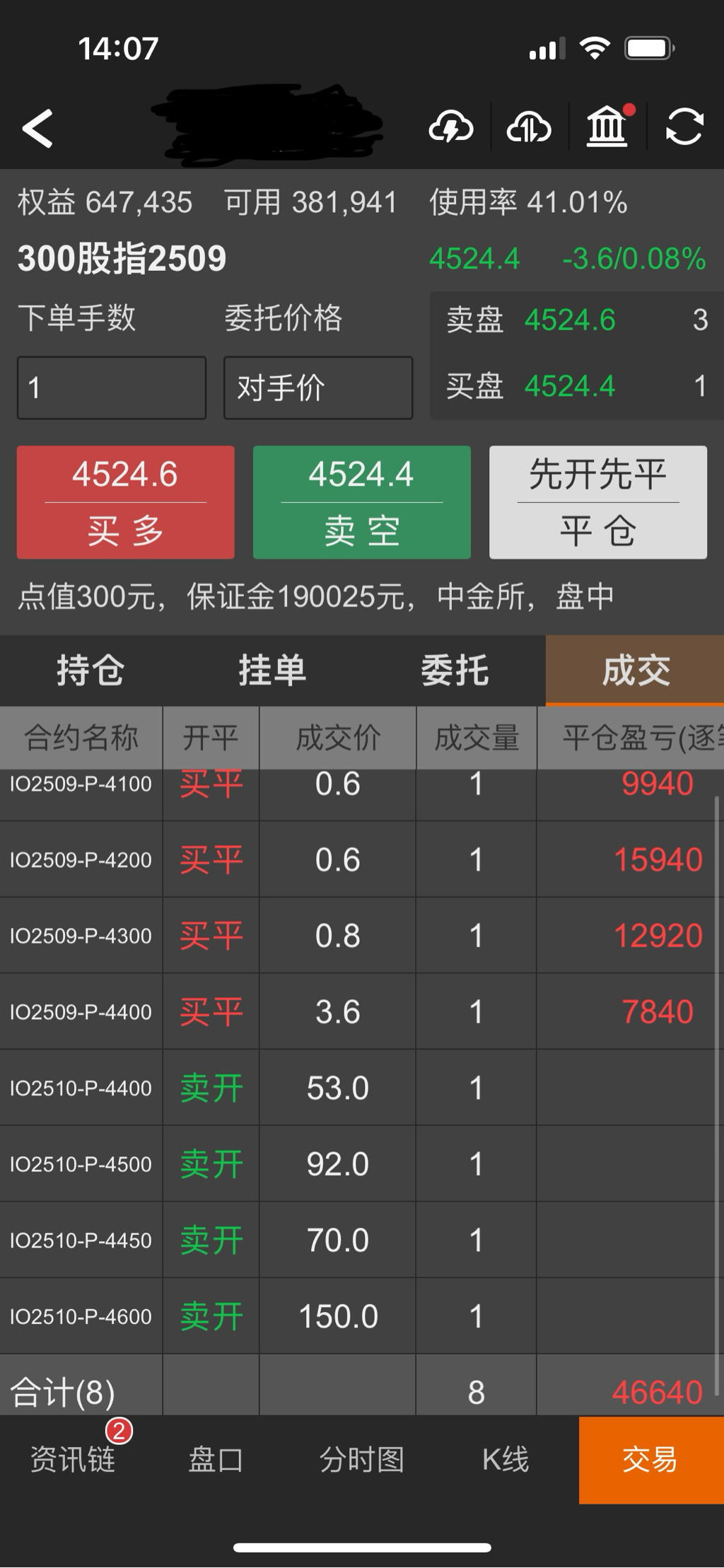Tap the 权益 647,435 equity value
This screenshot has height=1568, width=724.
pos(105,203)
